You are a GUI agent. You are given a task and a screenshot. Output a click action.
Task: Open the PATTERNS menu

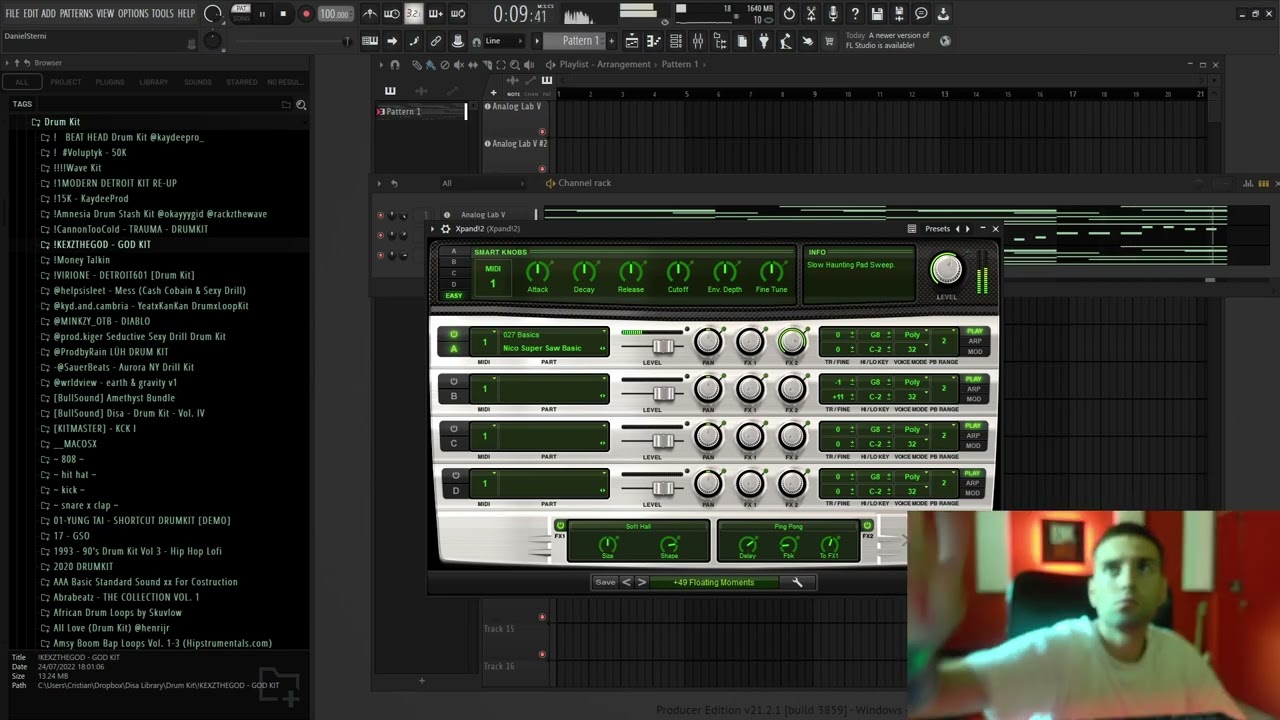[x=76, y=14]
